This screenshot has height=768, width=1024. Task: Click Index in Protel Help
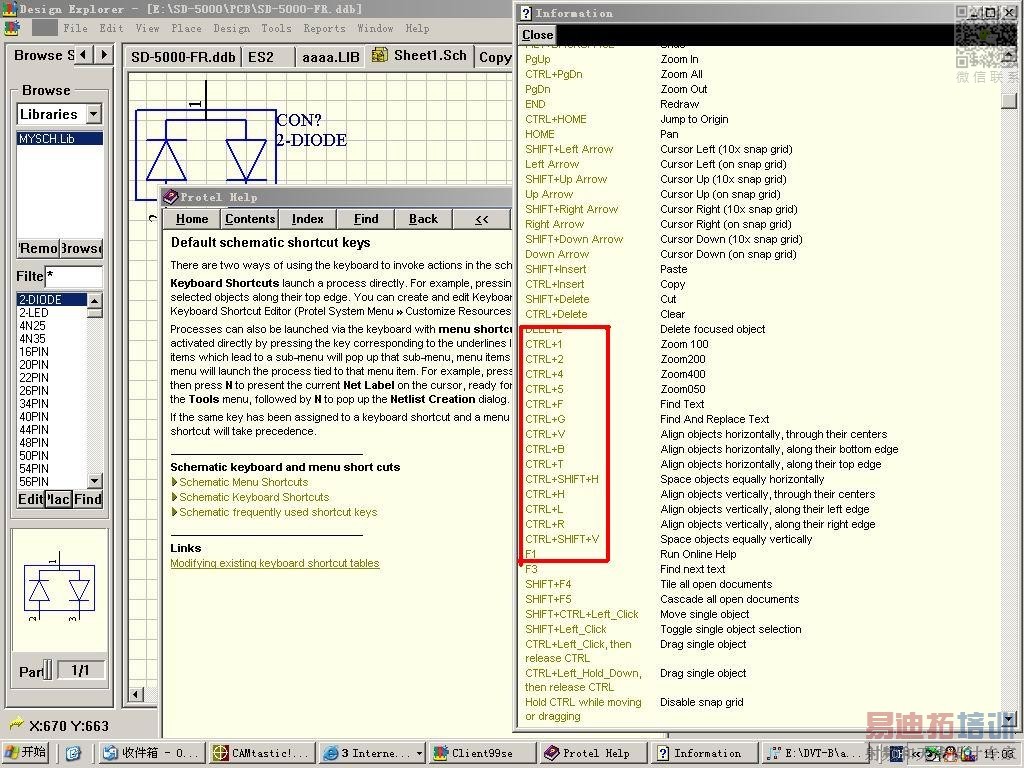(x=308, y=219)
